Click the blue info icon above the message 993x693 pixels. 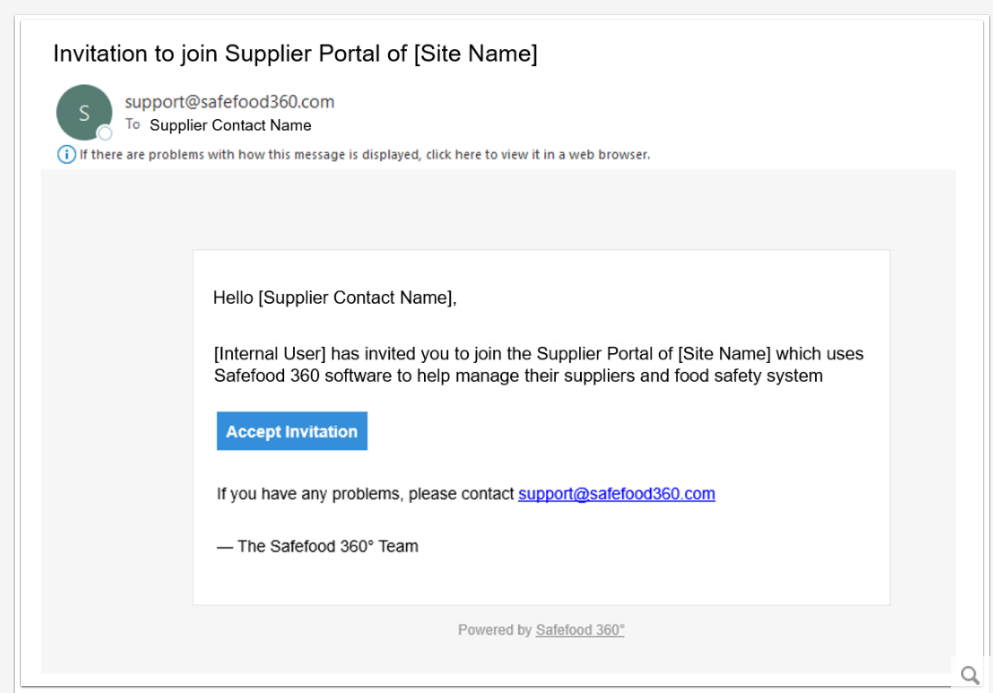[66, 154]
